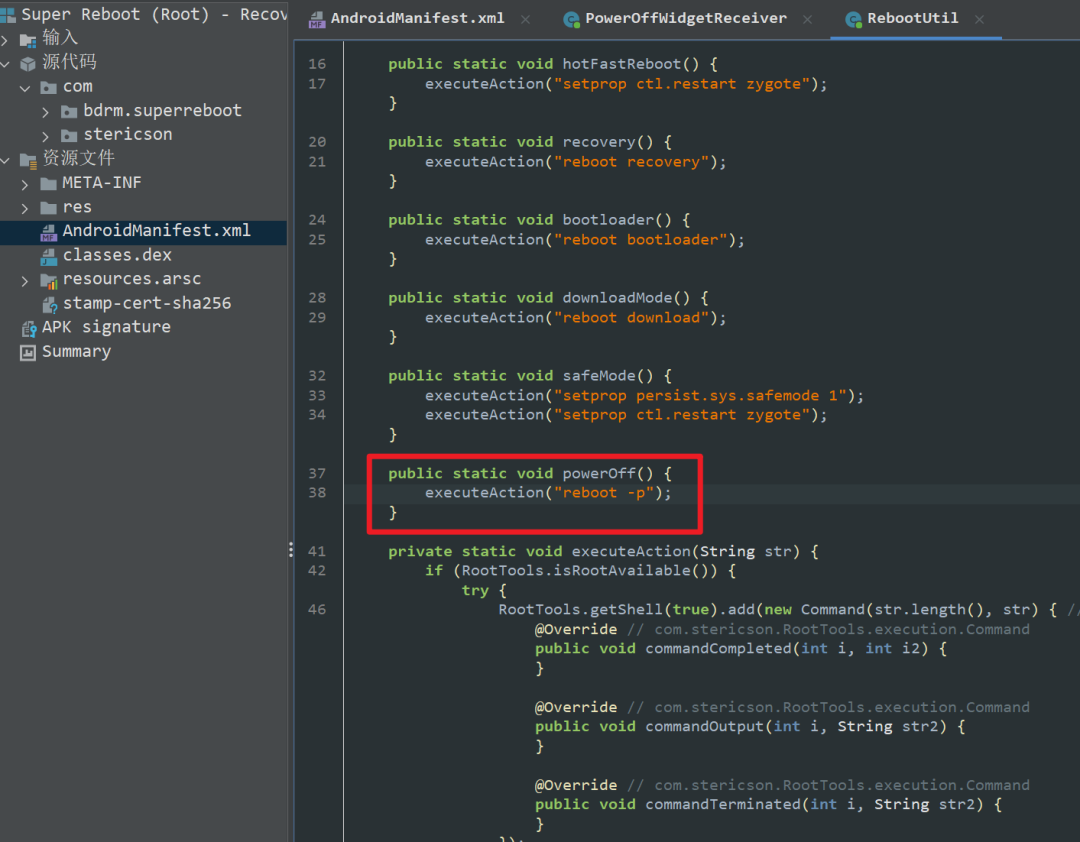Close the PowerOffWidgetReceiver tab
This screenshot has width=1080, height=842.
[x=807, y=20]
